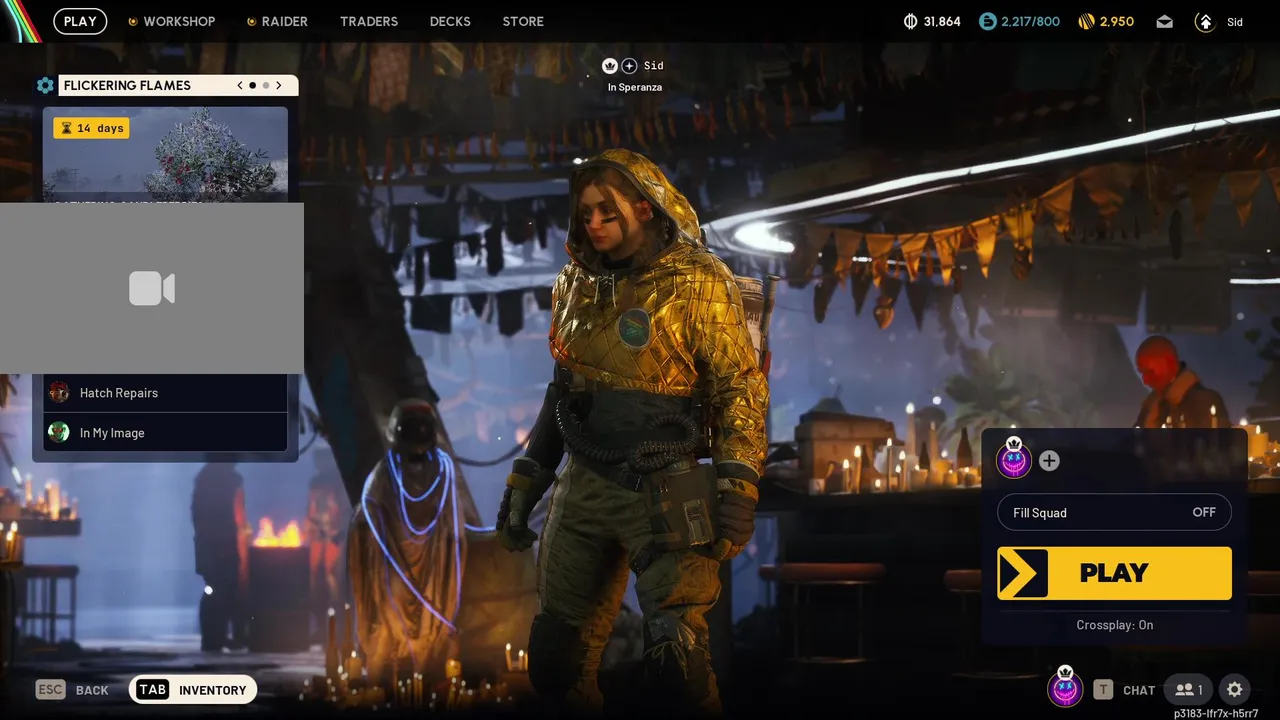
Task: Click the purple squad avatar in play panel
Action: [1014, 460]
